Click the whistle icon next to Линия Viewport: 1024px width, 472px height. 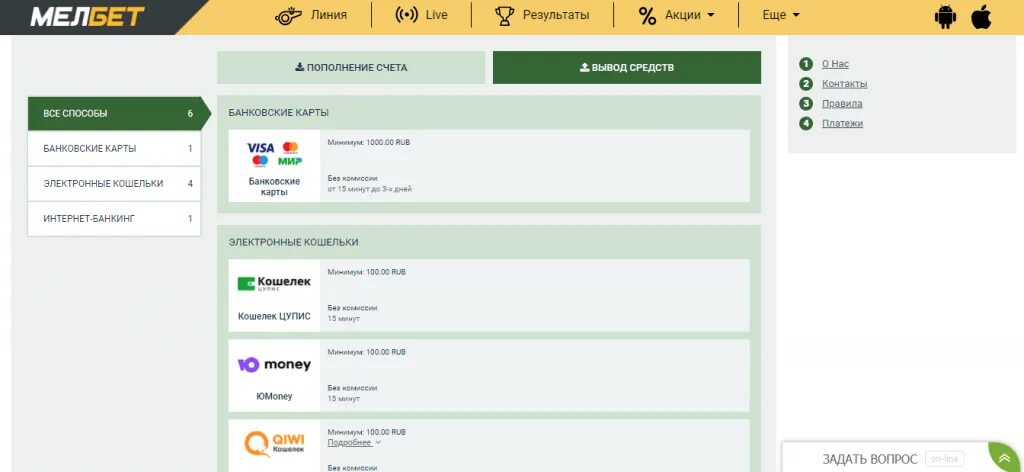pos(288,15)
